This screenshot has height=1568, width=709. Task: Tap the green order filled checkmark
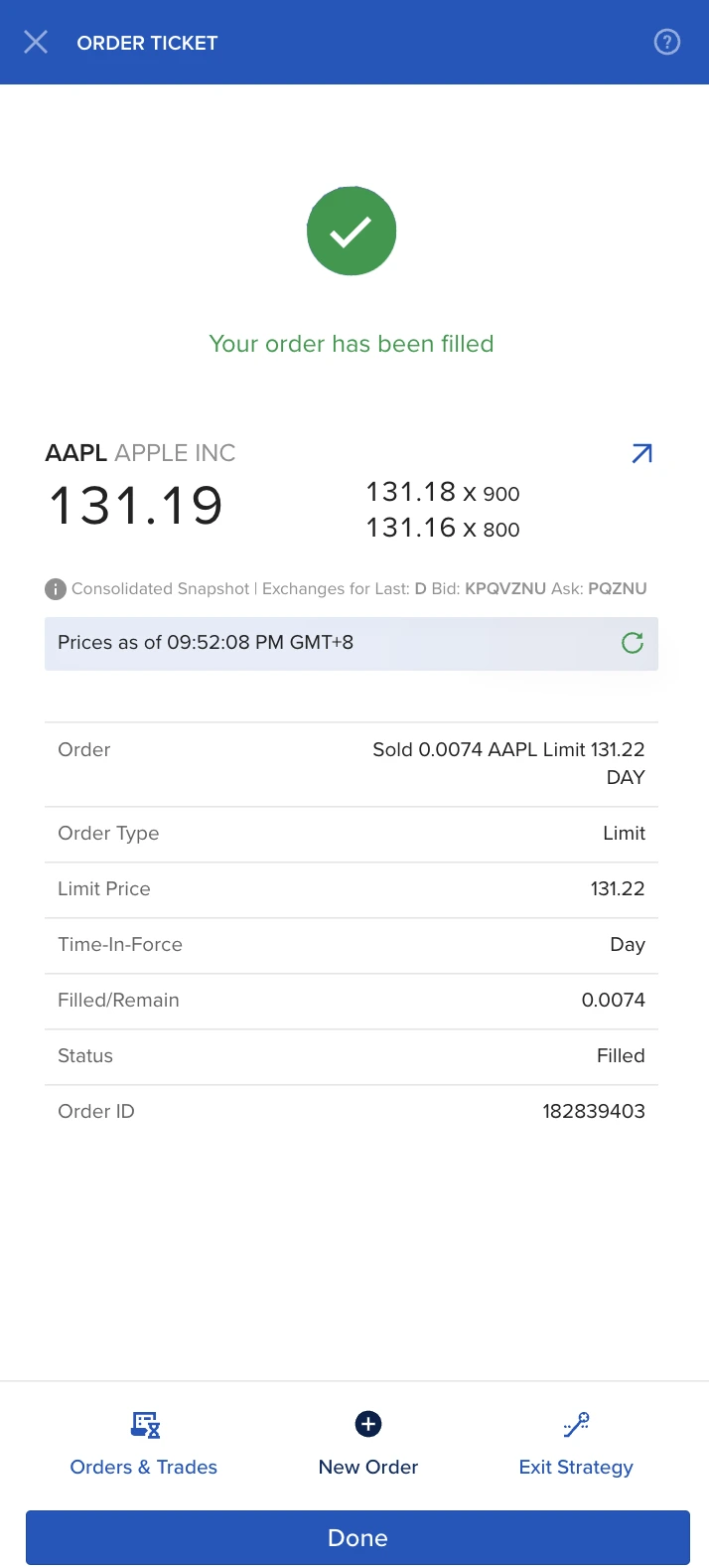tap(352, 231)
